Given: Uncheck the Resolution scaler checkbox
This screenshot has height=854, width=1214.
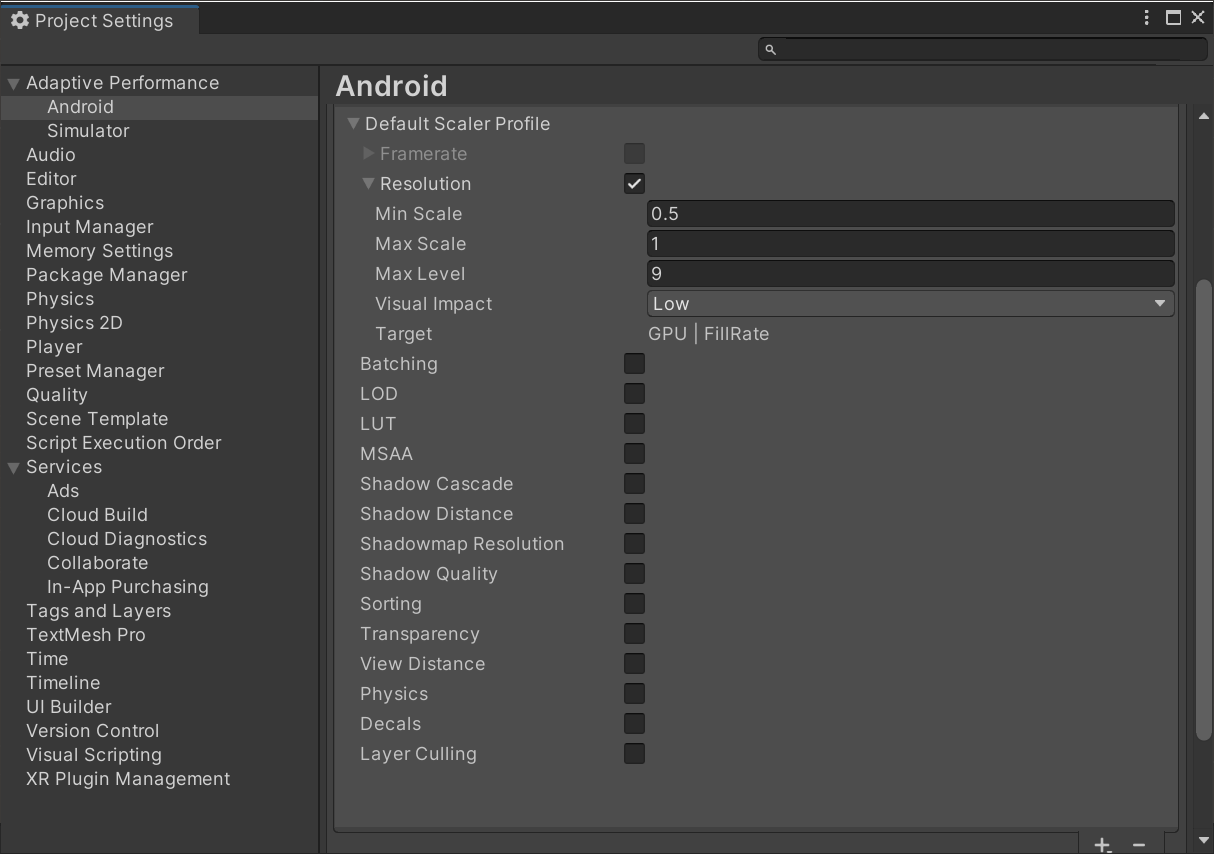Looking at the screenshot, I should point(634,184).
